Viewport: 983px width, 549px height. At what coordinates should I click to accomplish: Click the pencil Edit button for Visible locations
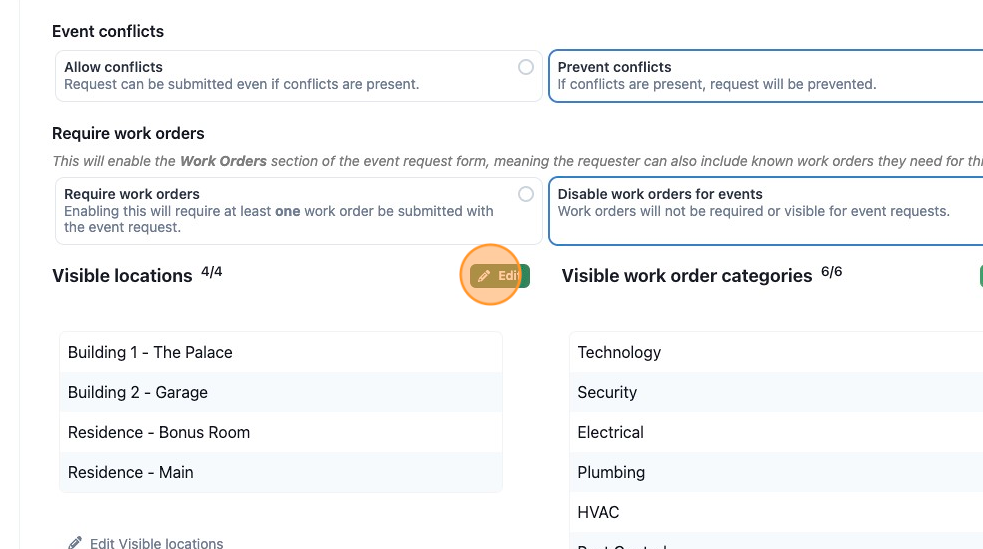pyautogui.click(x=500, y=276)
